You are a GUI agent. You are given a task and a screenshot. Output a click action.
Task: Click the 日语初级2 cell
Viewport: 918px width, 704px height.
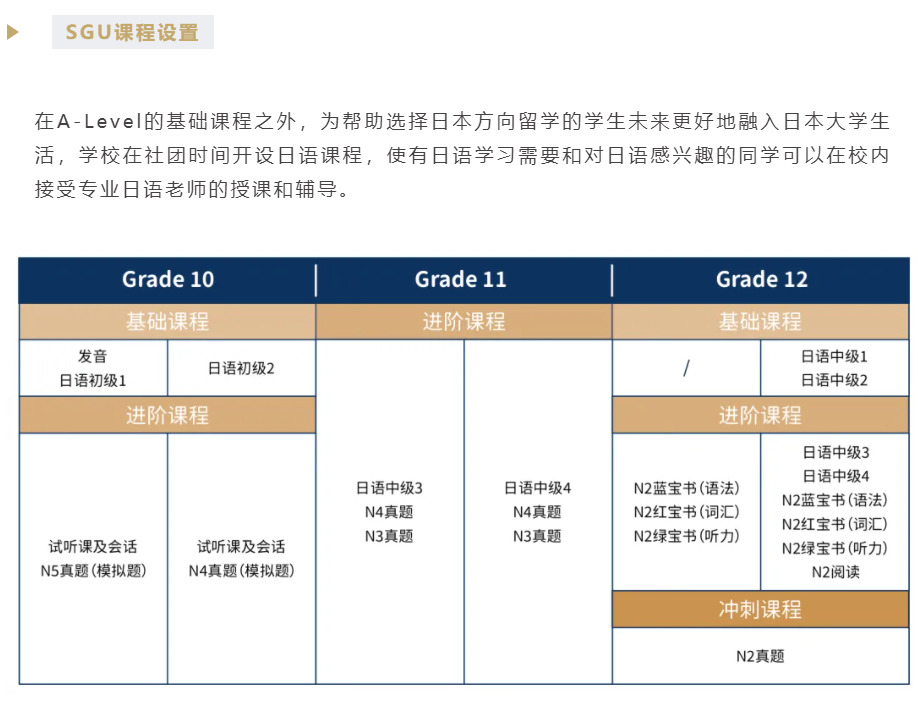pyautogui.click(x=241, y=368)
